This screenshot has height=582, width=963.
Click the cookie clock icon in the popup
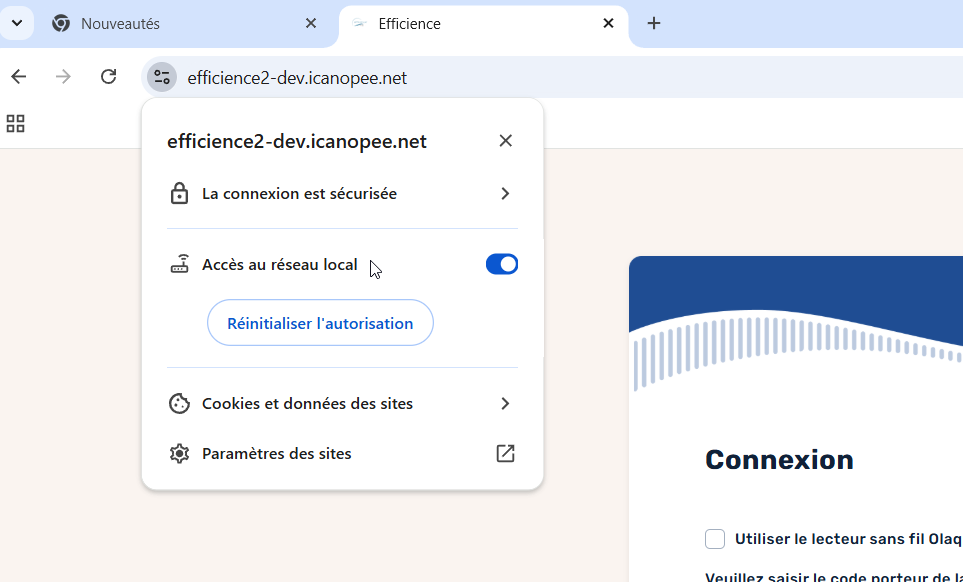(x=179, y=403)
